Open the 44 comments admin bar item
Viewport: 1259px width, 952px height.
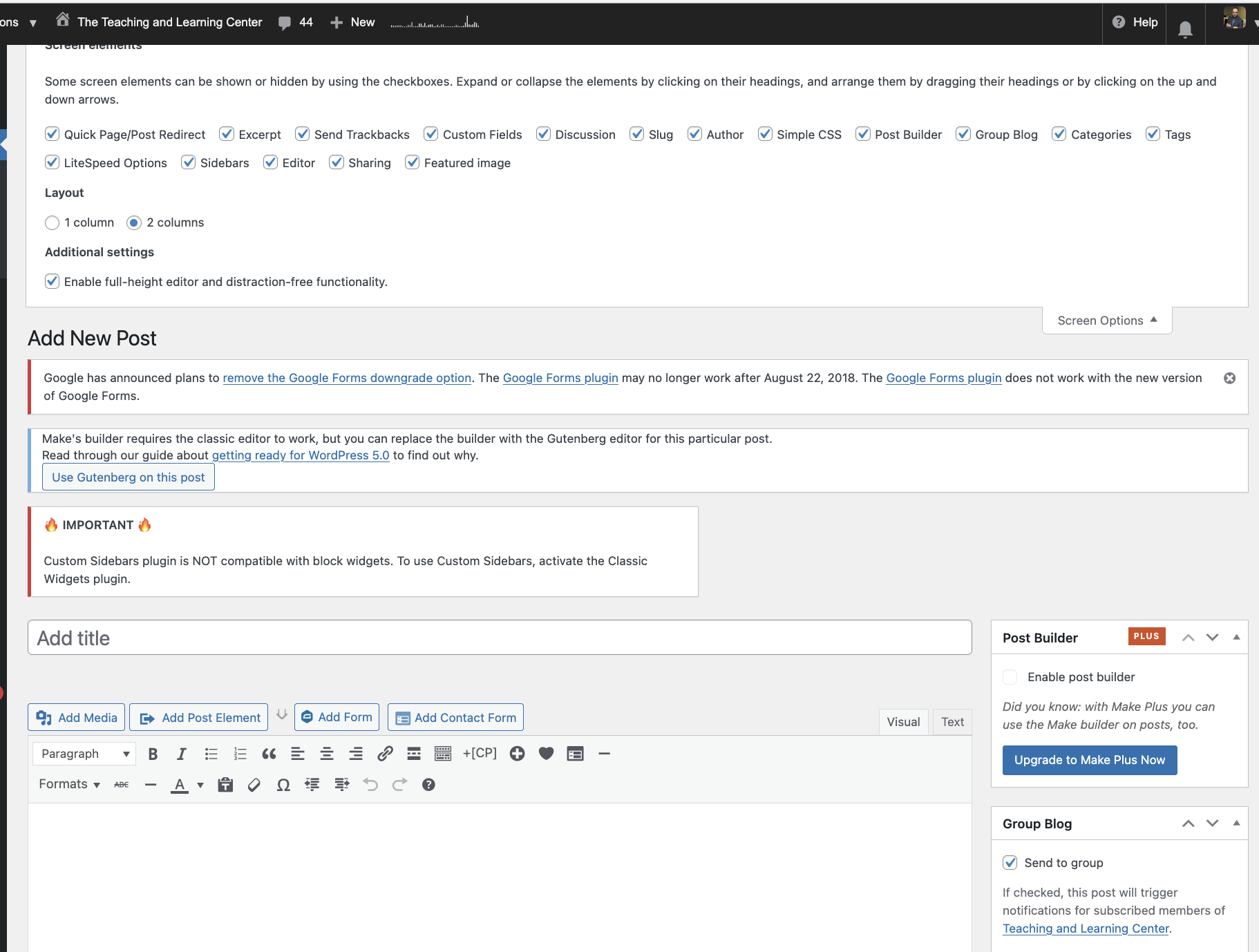296,22
